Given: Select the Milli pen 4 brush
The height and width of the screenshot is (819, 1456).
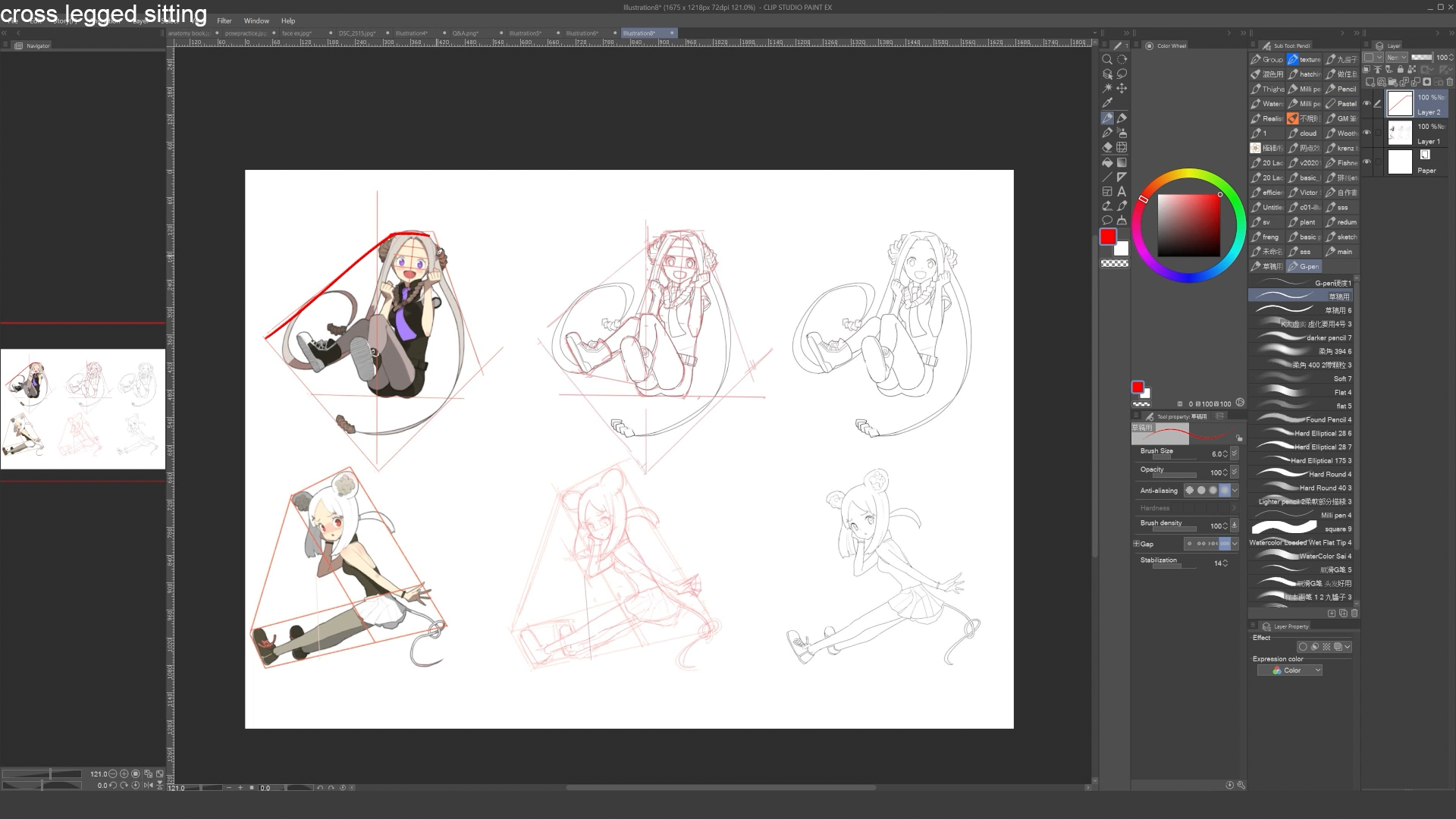Looking at the screenshot, I should coord(1301,515).
